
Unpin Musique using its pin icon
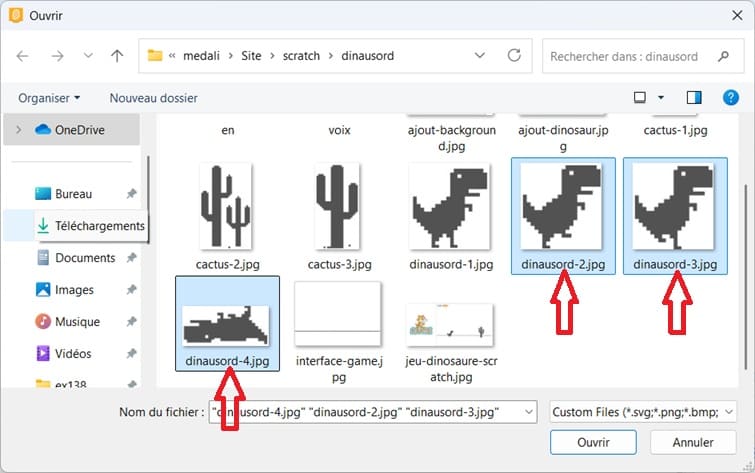pos(131,321)
